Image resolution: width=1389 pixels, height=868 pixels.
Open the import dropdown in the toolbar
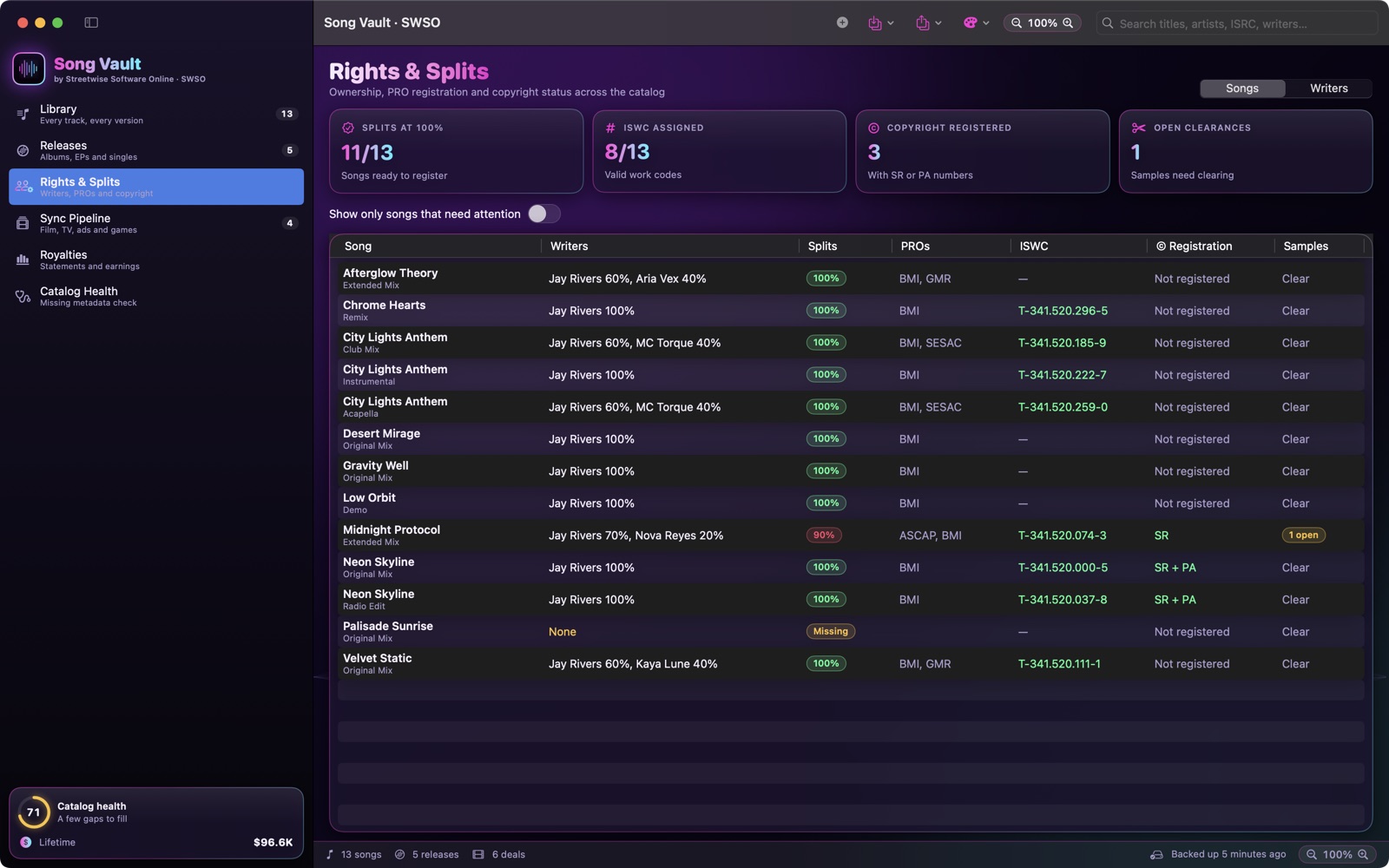pos(880,23)
